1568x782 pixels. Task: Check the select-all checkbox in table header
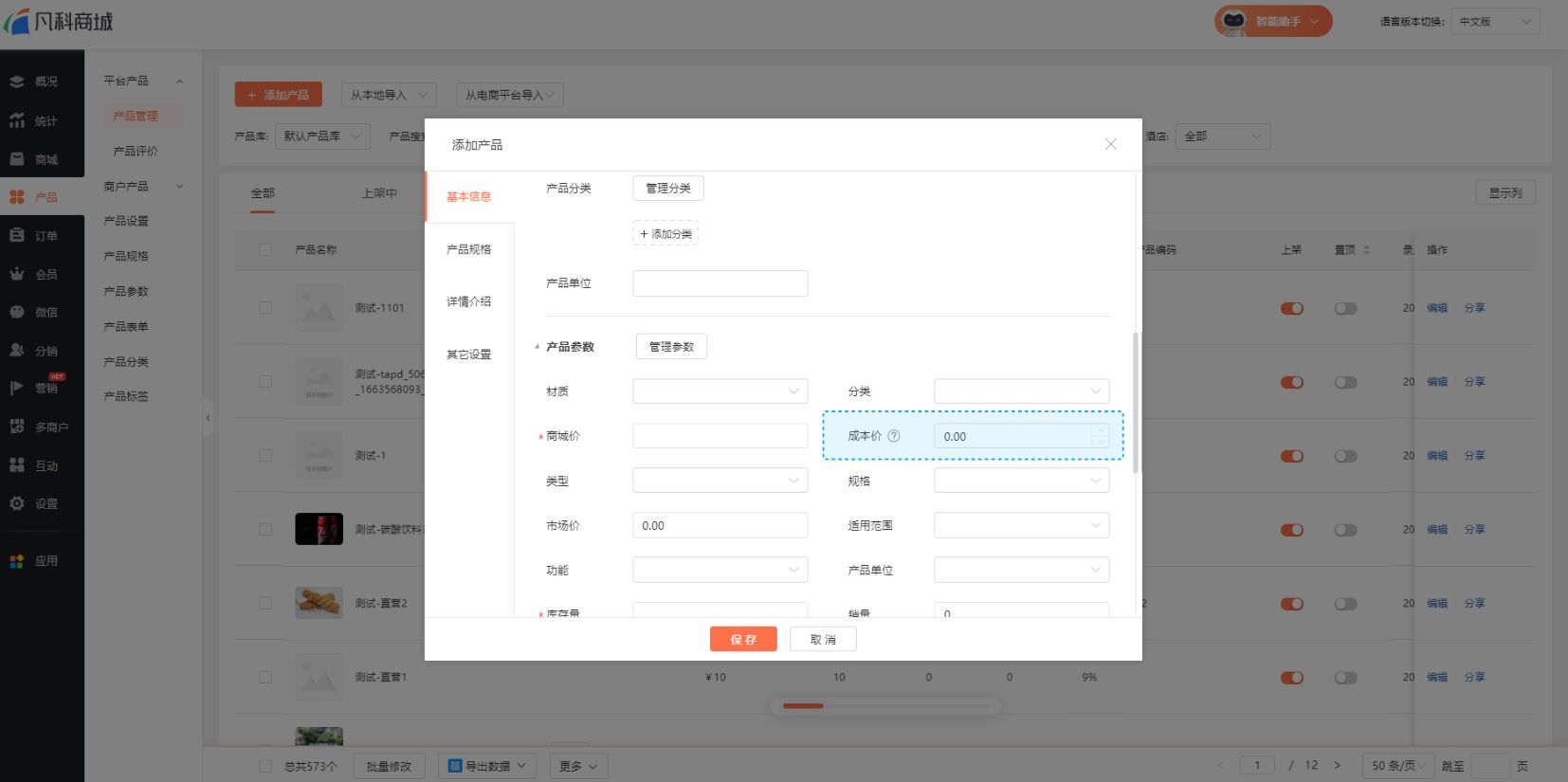[x=265, y=250]
